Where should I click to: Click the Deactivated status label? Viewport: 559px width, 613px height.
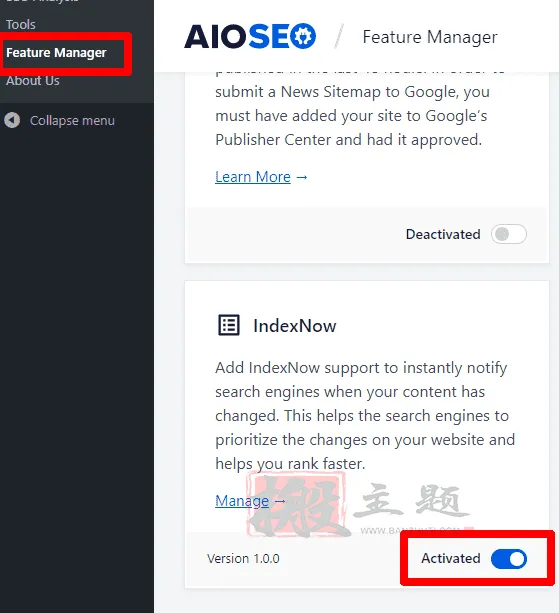click(x=443, y=234)
